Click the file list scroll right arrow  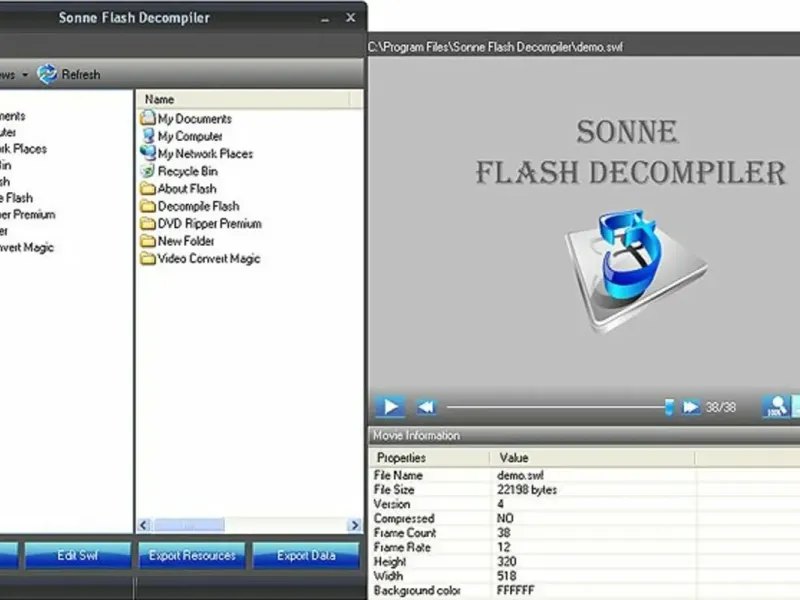pos(355,525)
